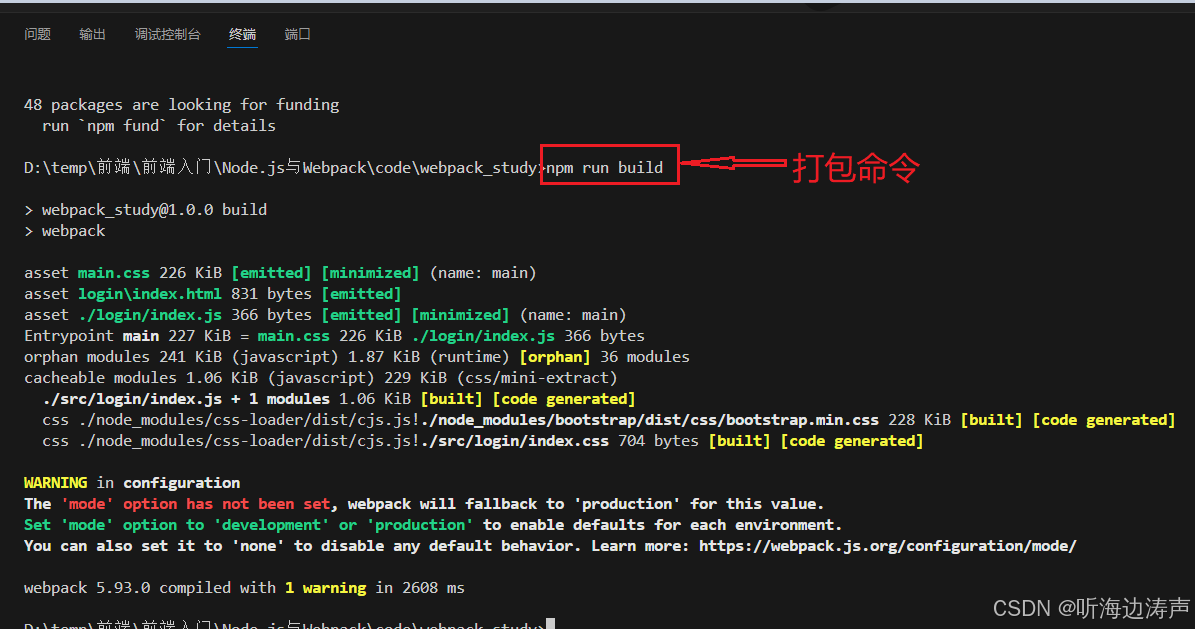Click the '1 warning' yellow text
Screen dimensions: 1195x629
click(325, 588)
